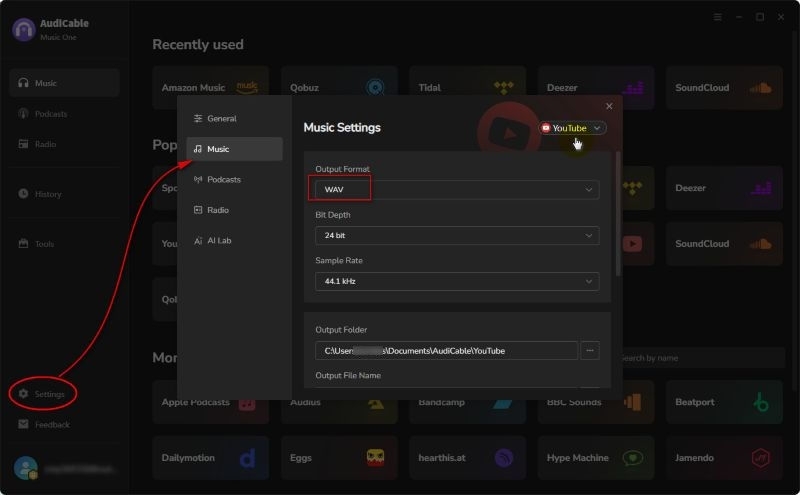Screen dimensions: 800x495
Task: Click the settings panel scrollbar
Action: click(x=618, y=213)
